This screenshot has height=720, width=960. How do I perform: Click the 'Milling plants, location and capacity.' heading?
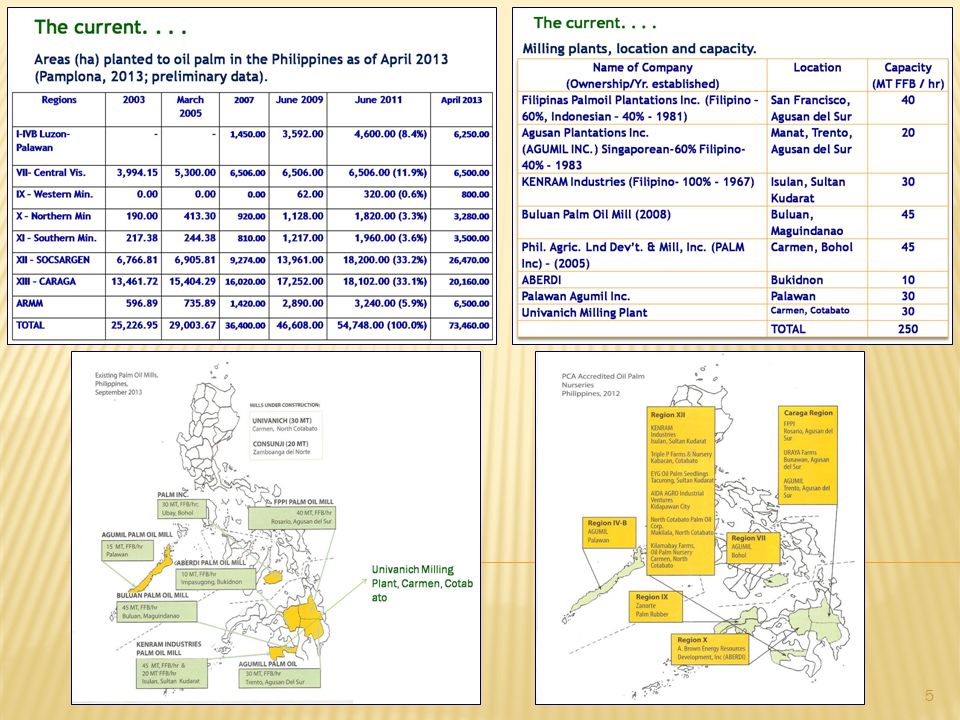(639, 48)
